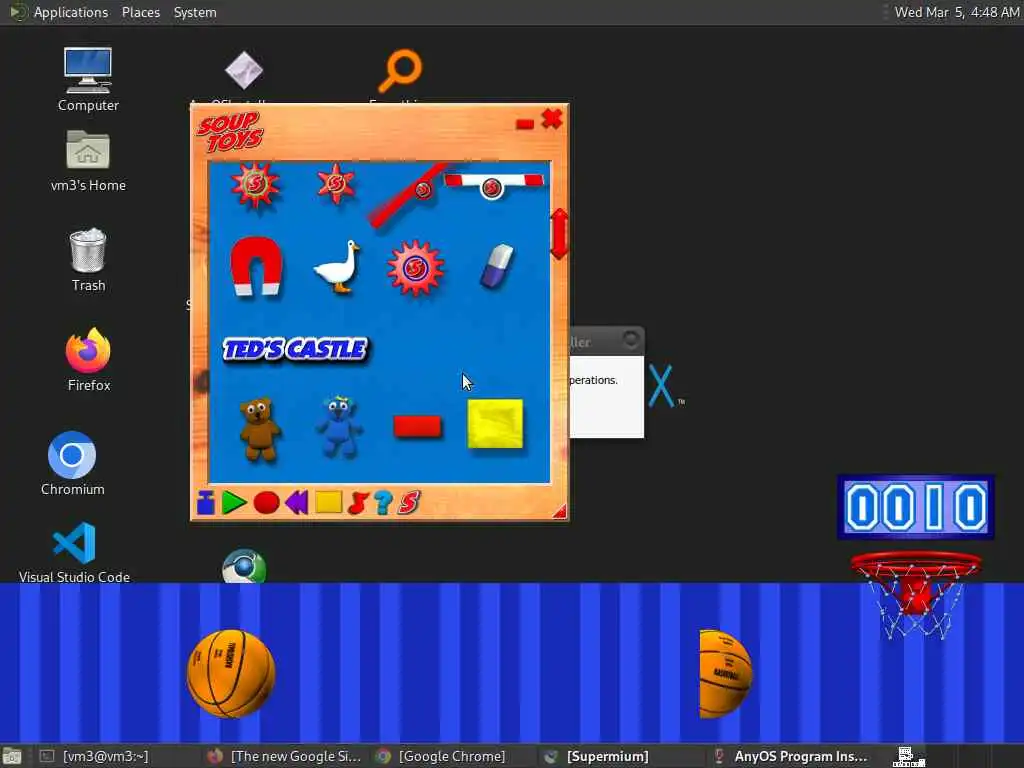Click the installer dialog's round titlebar button
The width and height of the screenshot is (1024, 768).
(631, 340)
